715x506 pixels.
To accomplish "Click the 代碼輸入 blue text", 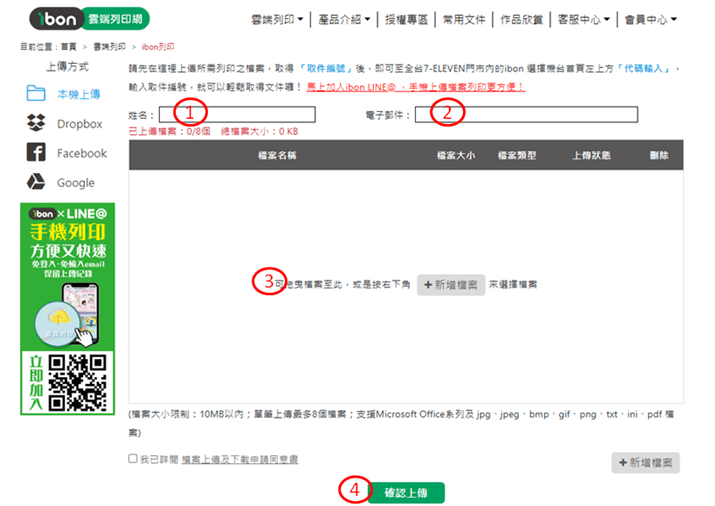I will tap(643, 68).
